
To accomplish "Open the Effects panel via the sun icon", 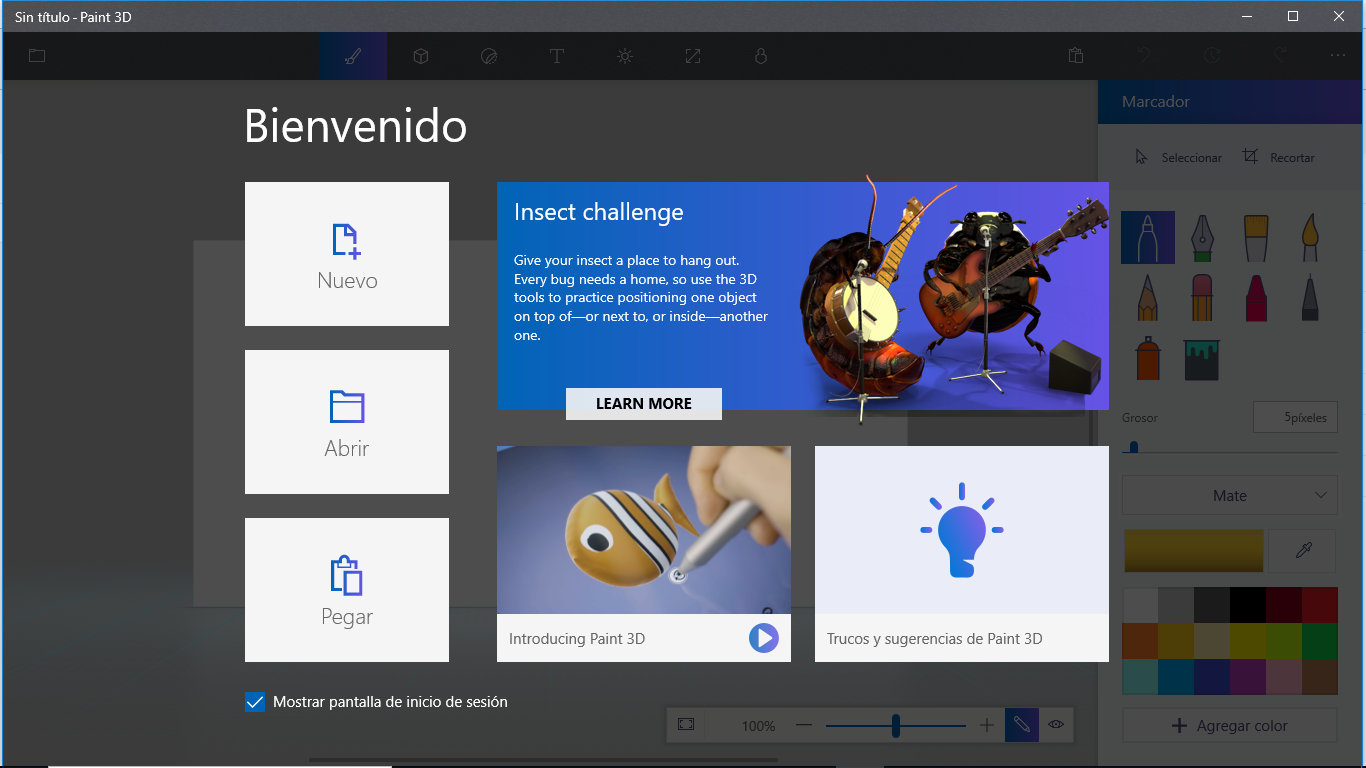I will [x=624, y=56].
